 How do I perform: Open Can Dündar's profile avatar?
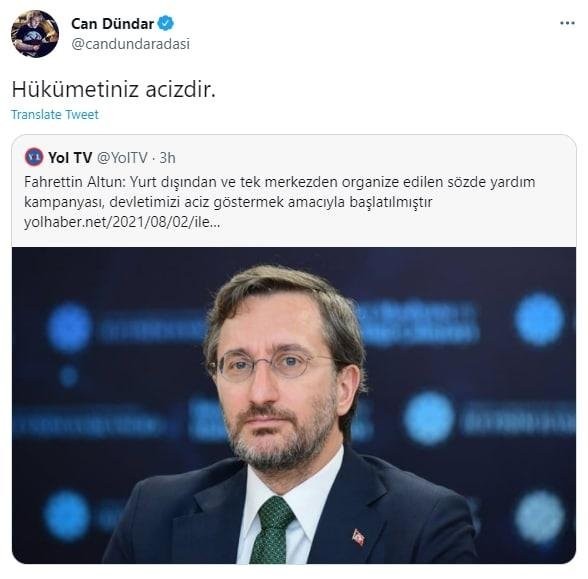point(35,34)
